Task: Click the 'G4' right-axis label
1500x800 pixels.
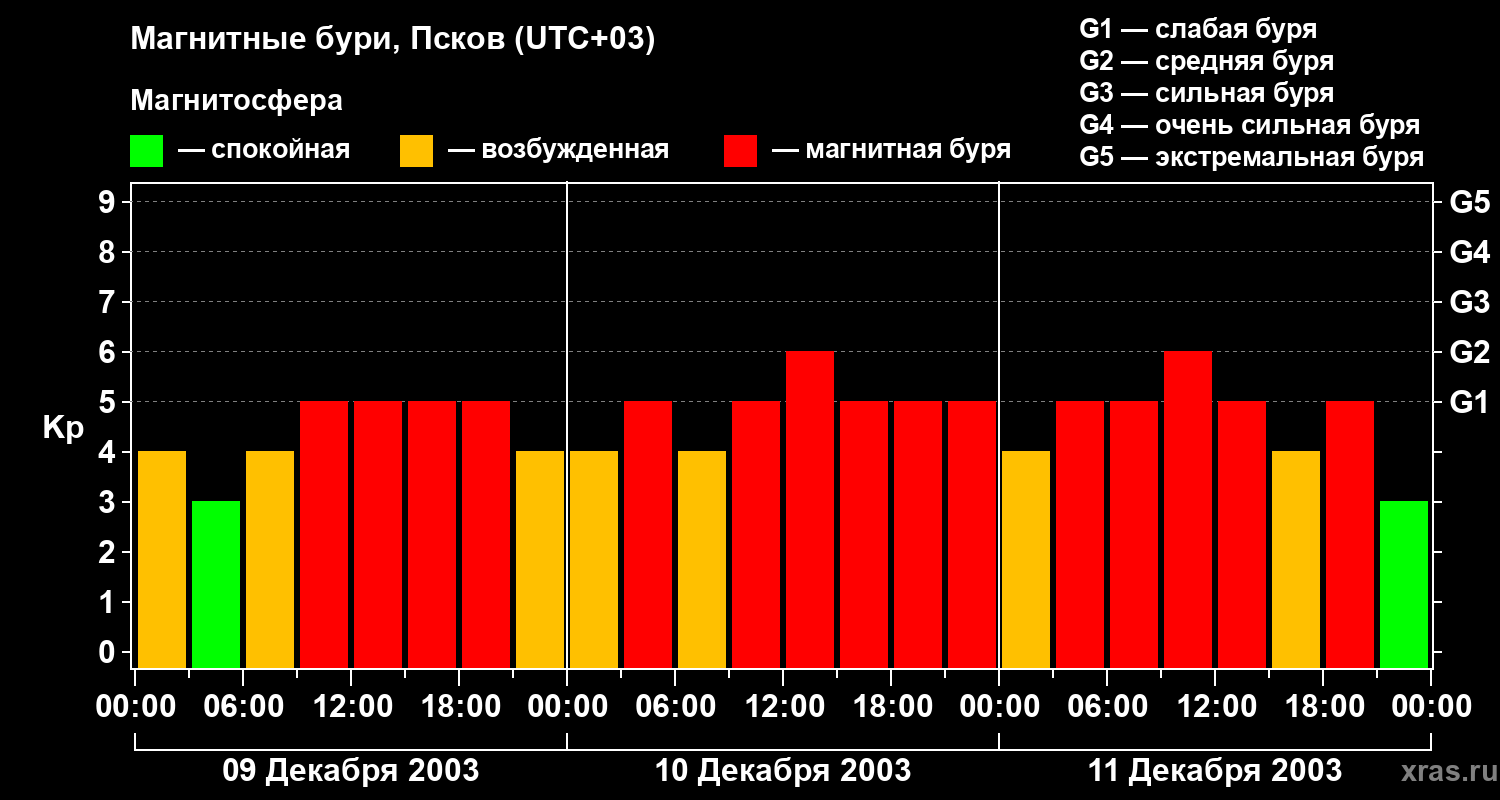Action: 1470,252
